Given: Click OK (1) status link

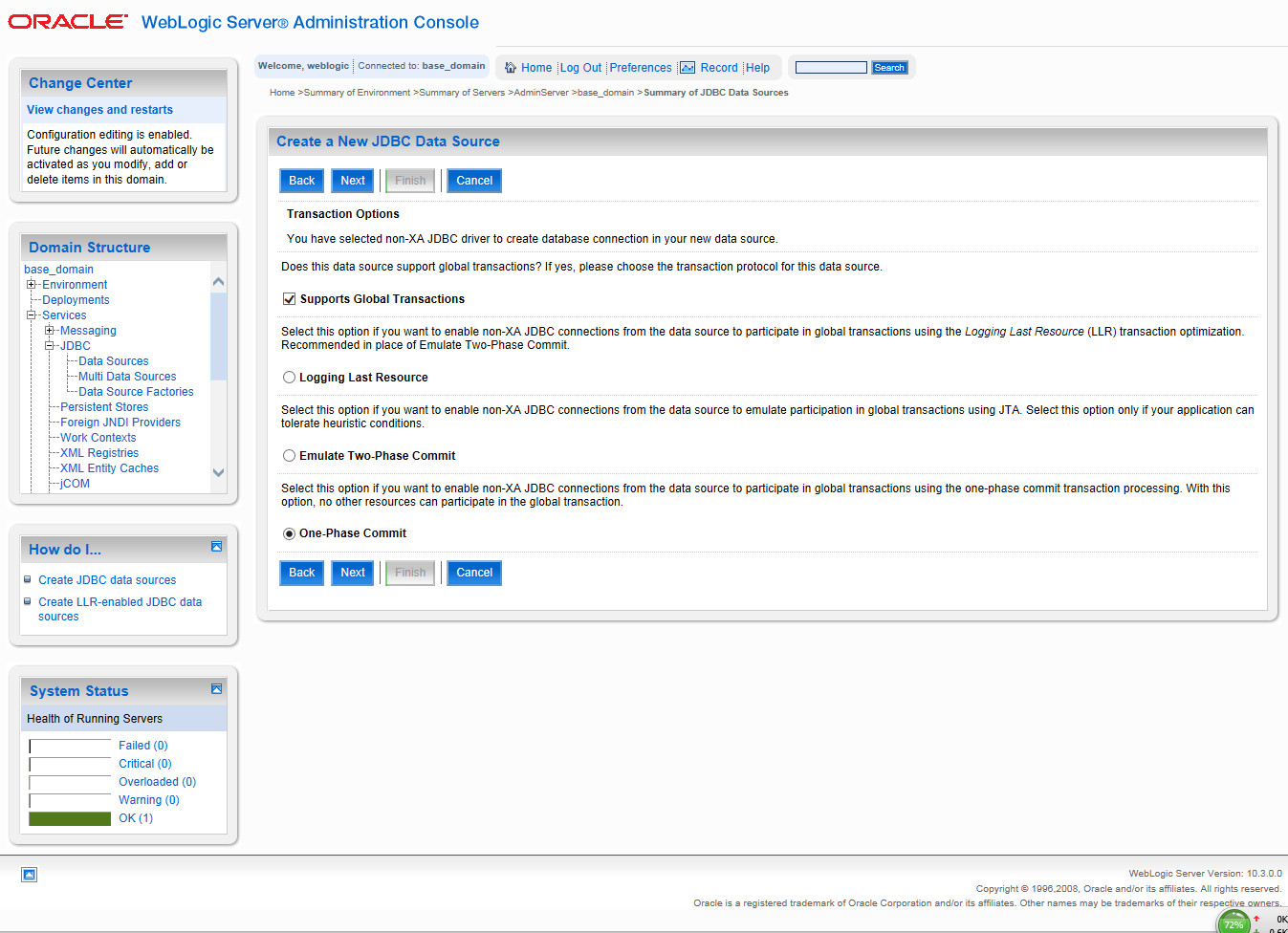Looking at the screenshot, I should point(135,818).
